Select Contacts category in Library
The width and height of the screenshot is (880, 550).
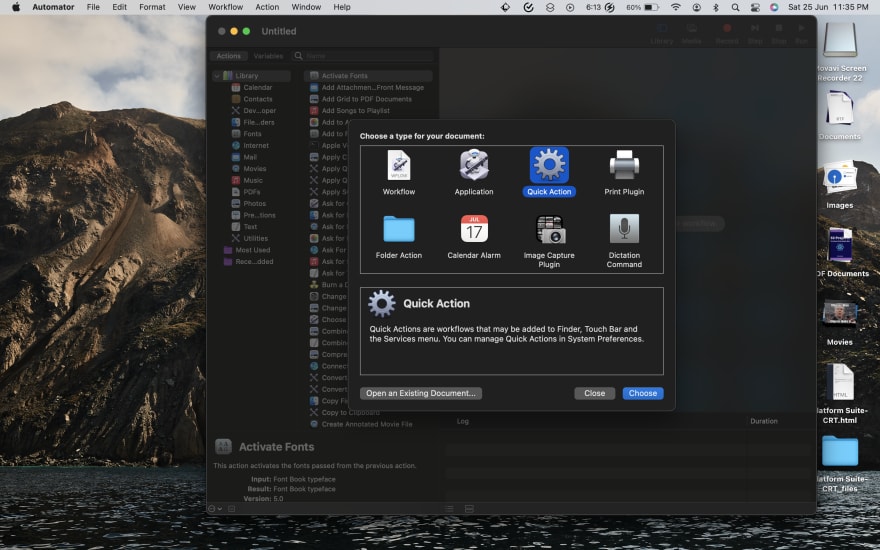pyautogui.click(x=252, y=99)
